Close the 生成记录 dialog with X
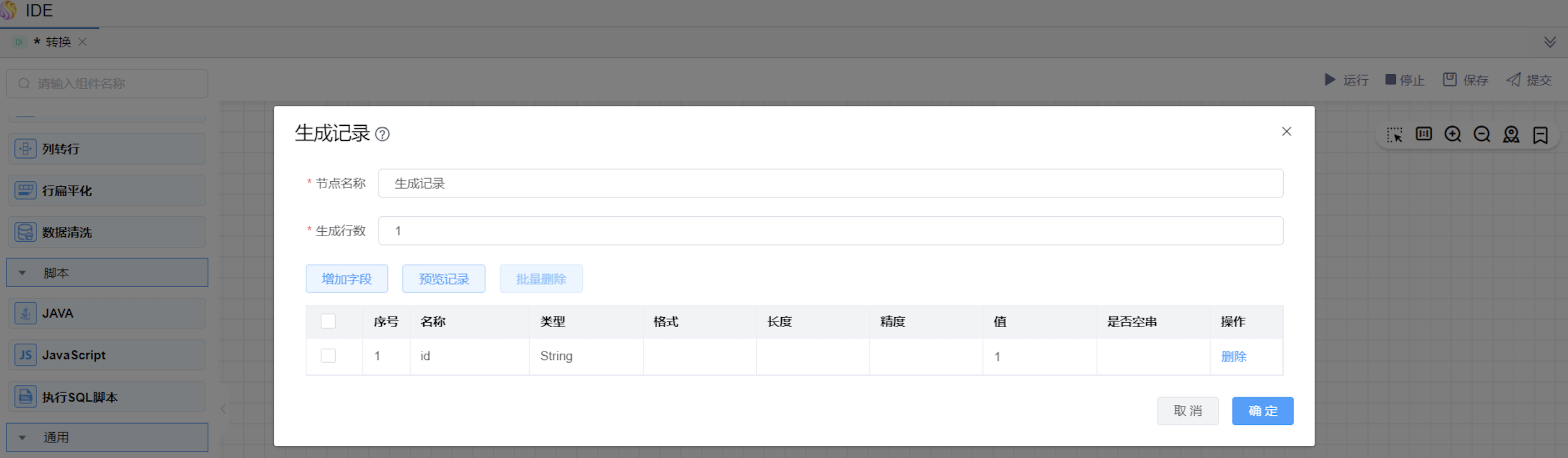Image resolution: width=1568 pixels, height=458 pixels. click(1286, 131)
